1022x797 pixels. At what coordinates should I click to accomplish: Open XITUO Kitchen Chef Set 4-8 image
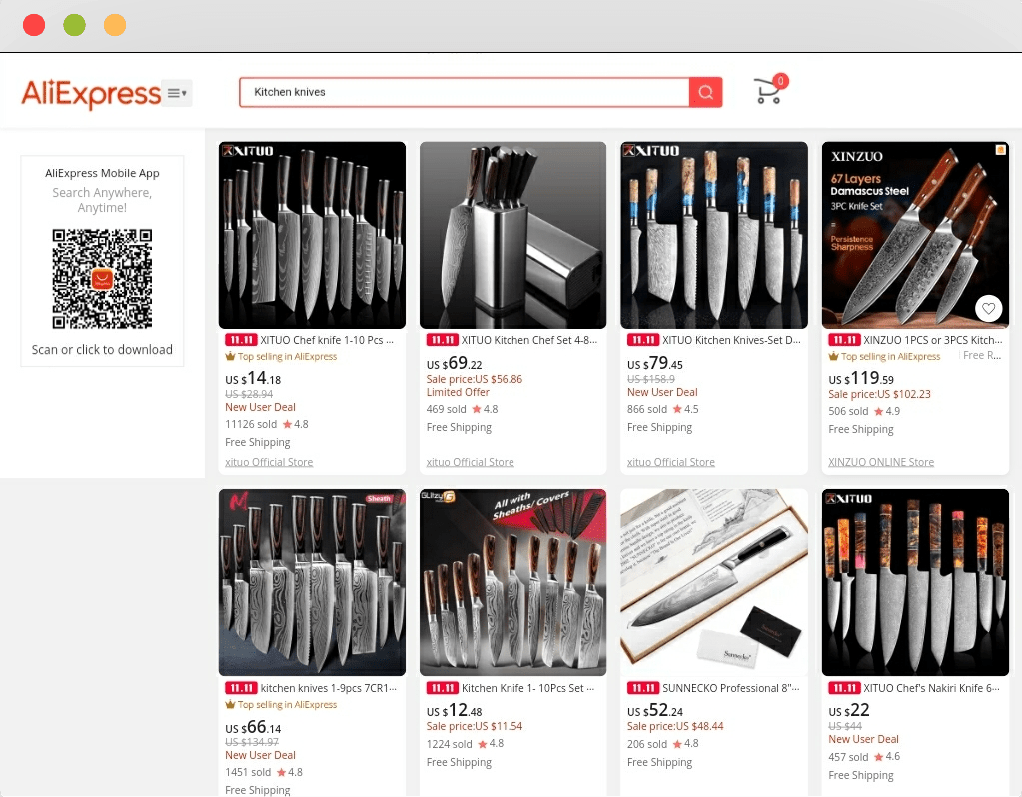click(x=513, y=235)
